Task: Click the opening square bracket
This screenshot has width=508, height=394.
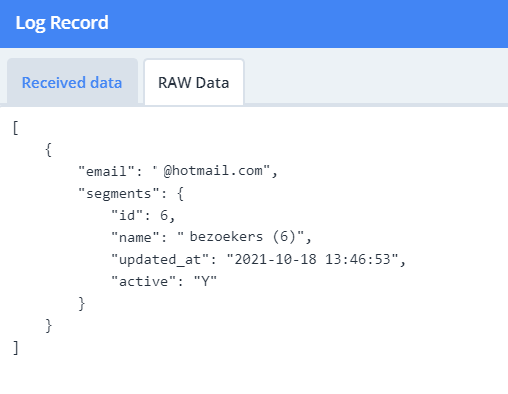Action: [x=15, y=128]
